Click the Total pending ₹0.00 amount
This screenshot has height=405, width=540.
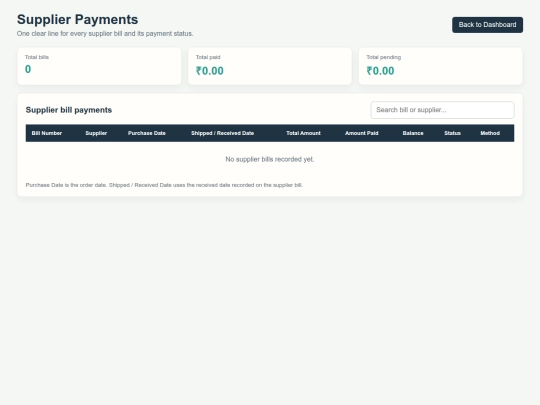(380, 71)
